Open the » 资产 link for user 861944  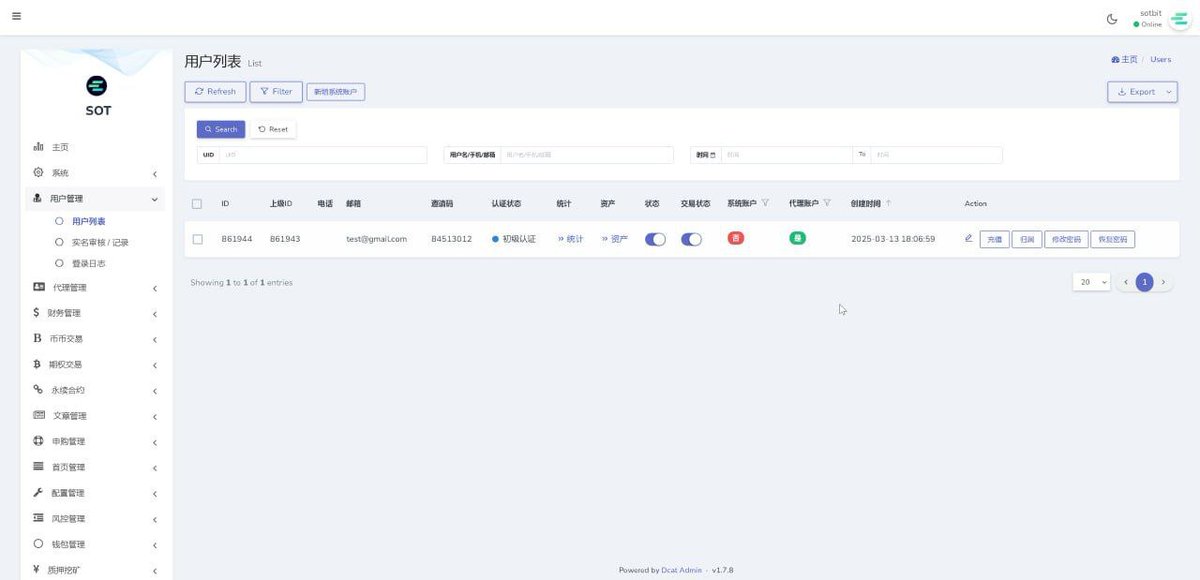click(614, 239)
